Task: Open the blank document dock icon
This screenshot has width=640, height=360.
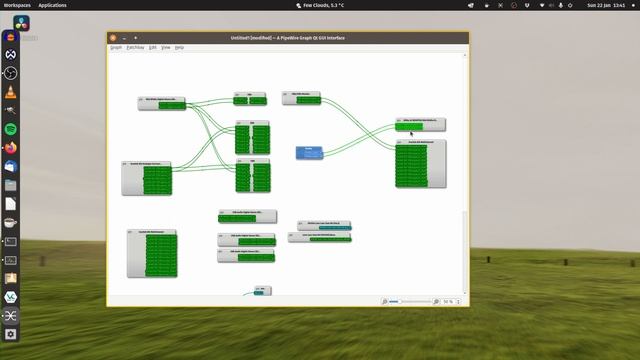Action: [x=11, y=204]
